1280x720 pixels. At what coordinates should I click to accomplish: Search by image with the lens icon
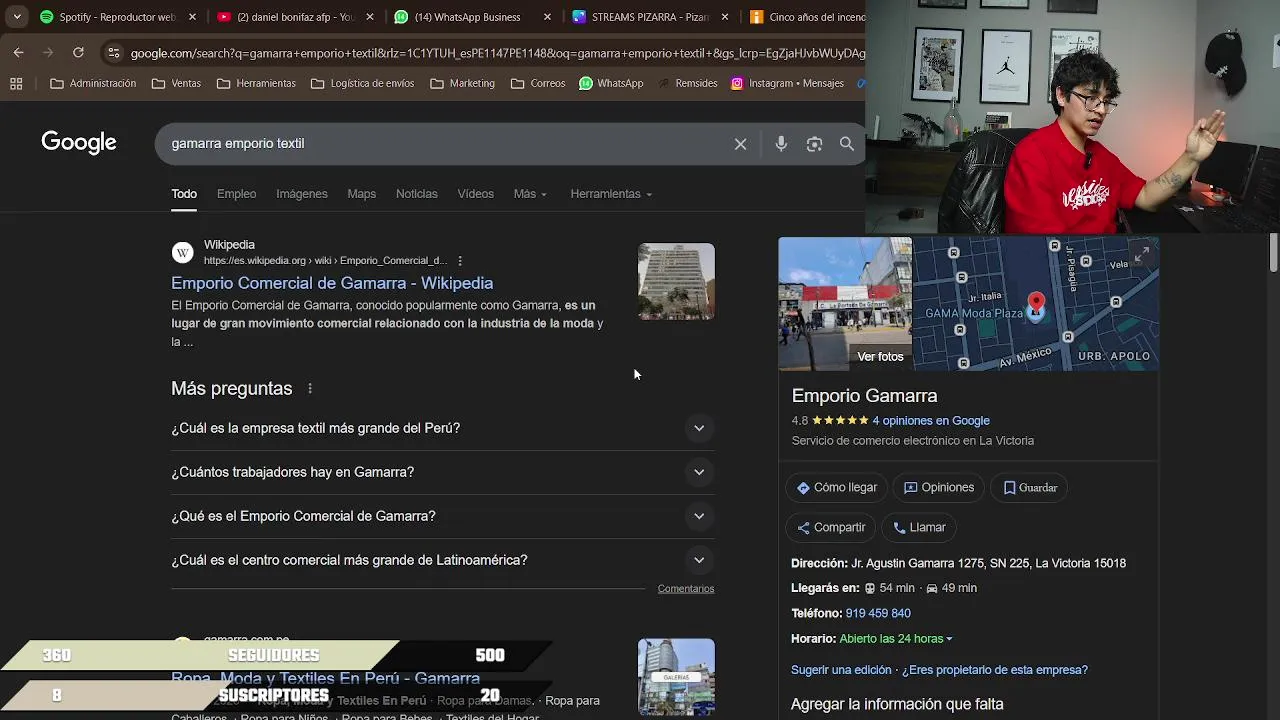tap(814, 144)
